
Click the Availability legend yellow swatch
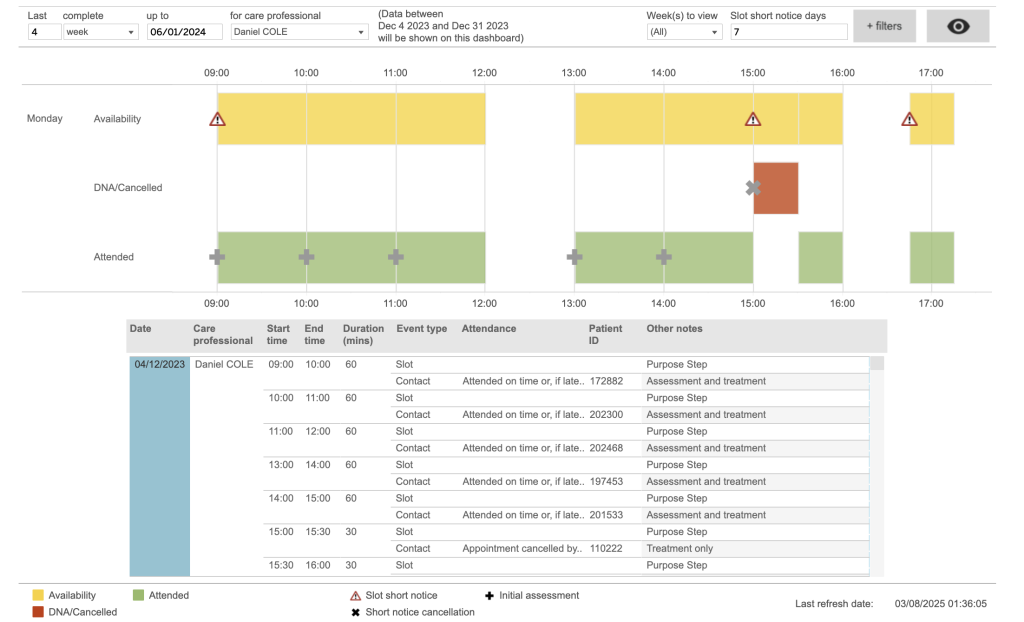point(38,596)
